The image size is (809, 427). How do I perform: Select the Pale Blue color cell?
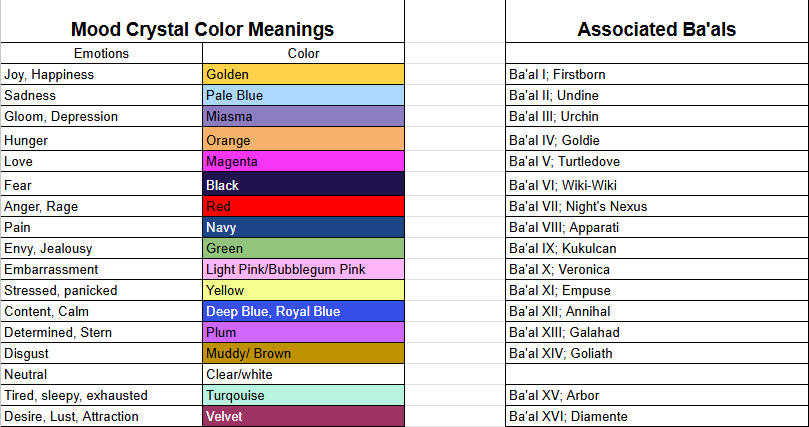[303, 95]
